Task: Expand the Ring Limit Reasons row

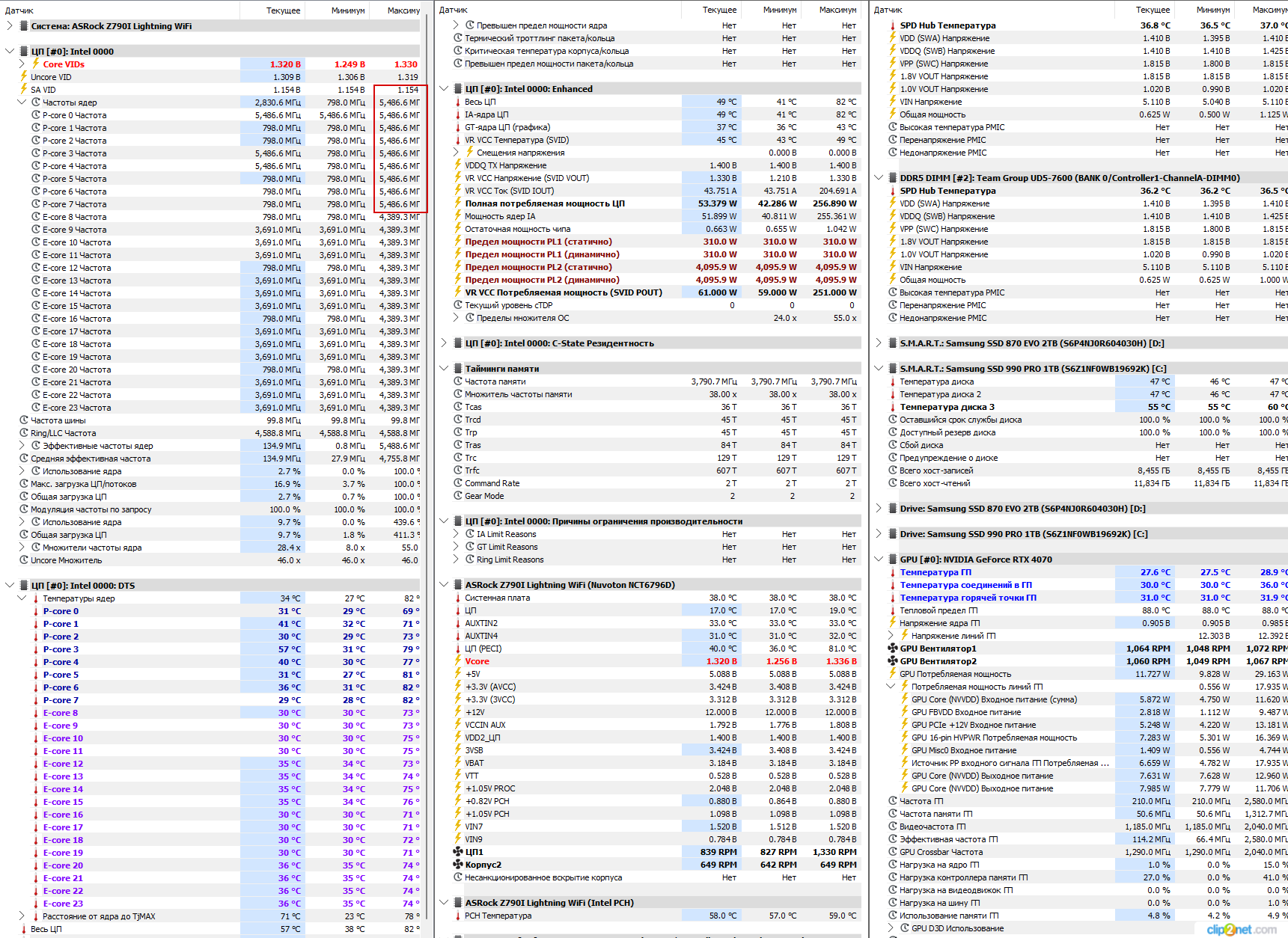Action: click(x=456, y=559)
